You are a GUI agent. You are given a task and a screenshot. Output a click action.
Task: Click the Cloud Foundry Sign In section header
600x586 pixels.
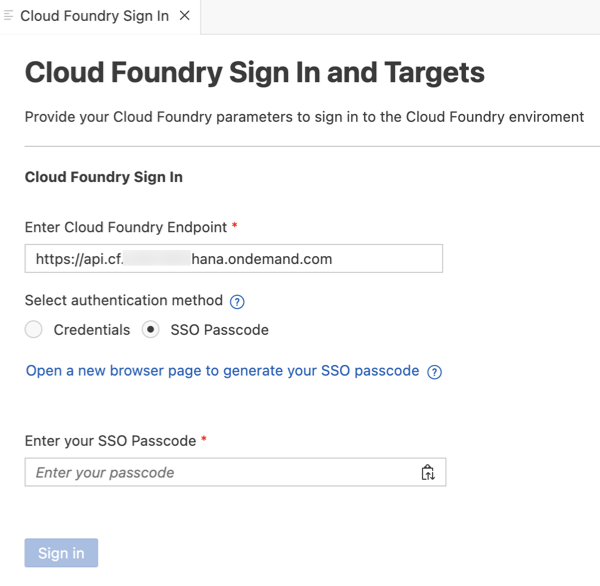click(104, 177)
